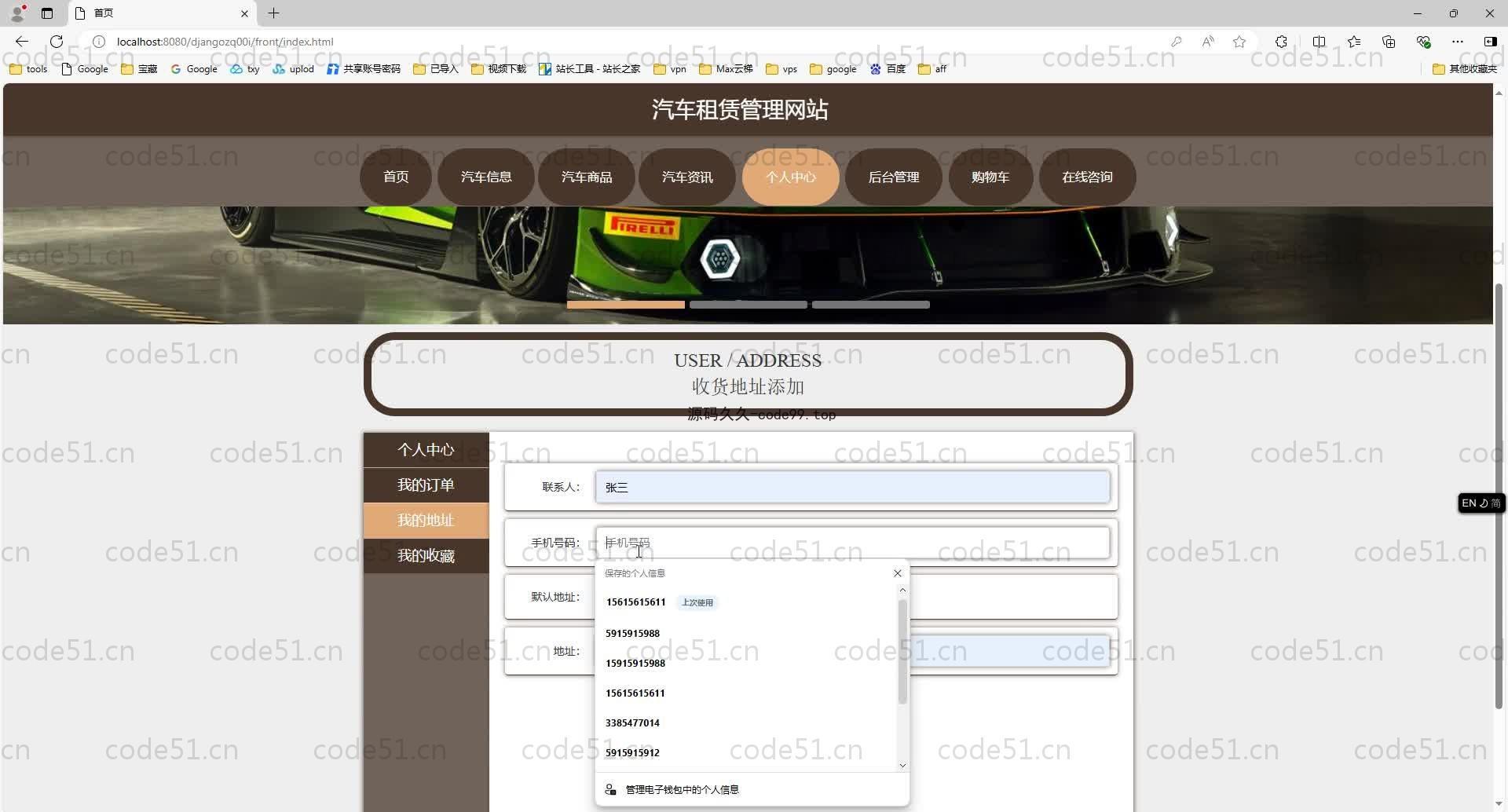Open the 其他收藏夹 folder
1508x812 pixels.
pos(1465,69)
